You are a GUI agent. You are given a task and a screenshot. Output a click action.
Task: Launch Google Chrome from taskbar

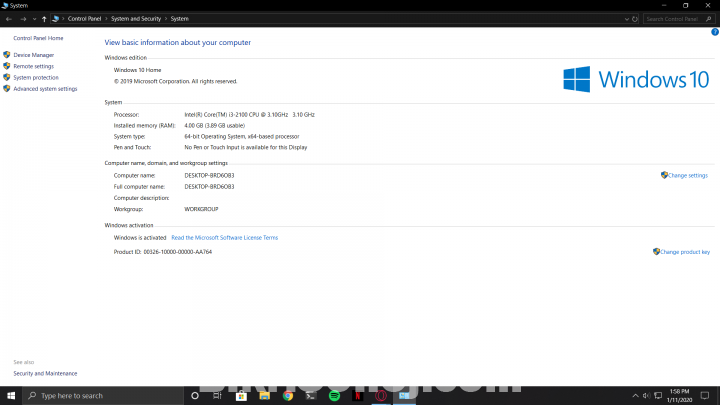click(288, 395)
